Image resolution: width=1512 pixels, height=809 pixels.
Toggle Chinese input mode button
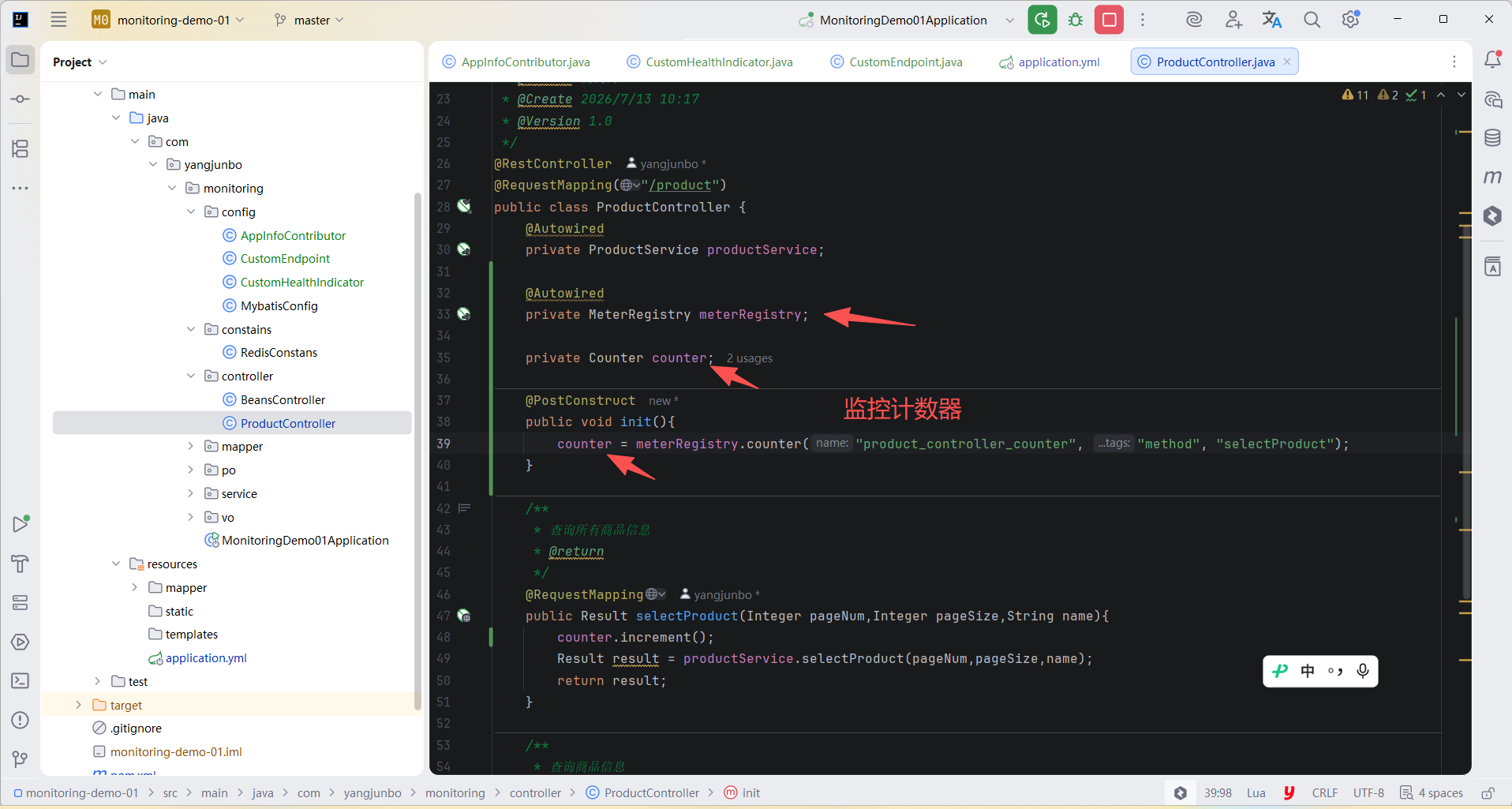pyautogui.click(x=1308, y=671)
